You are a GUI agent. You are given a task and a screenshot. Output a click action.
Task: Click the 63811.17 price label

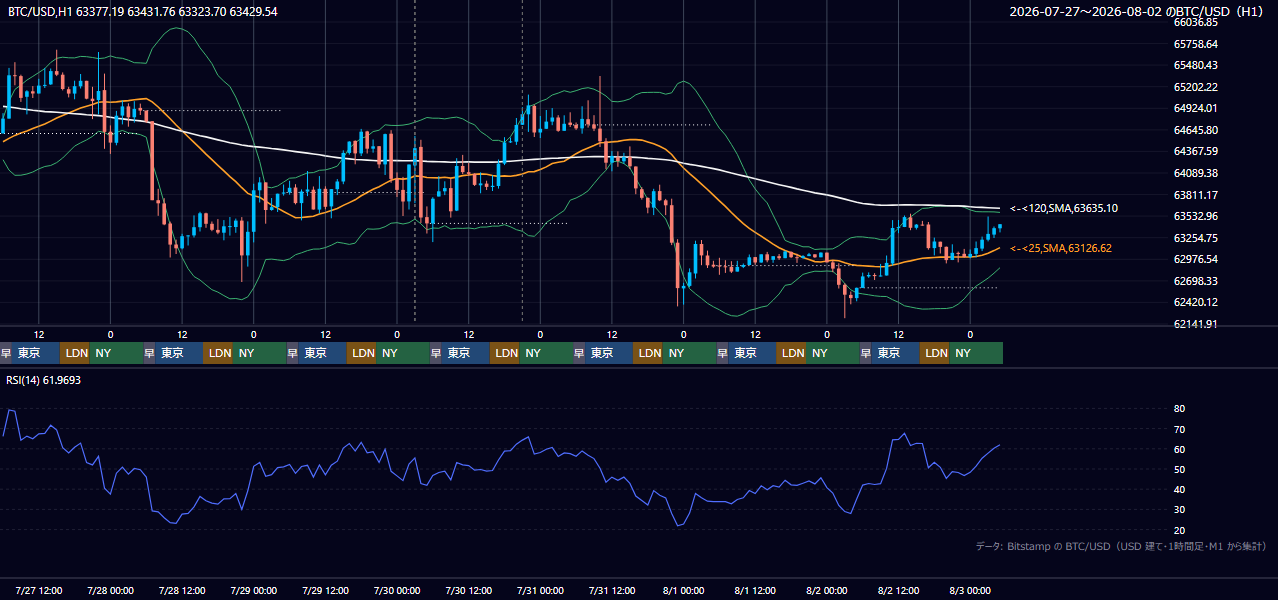point(1196,195)
